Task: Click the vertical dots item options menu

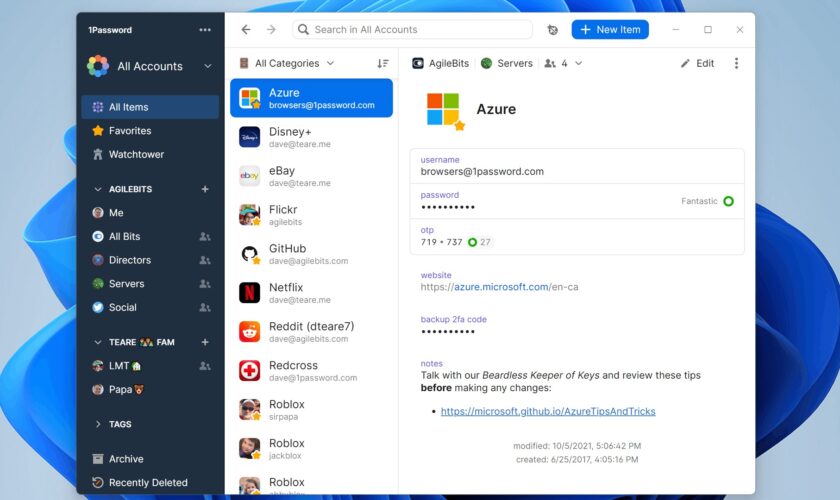Action: tap(737, 63)
